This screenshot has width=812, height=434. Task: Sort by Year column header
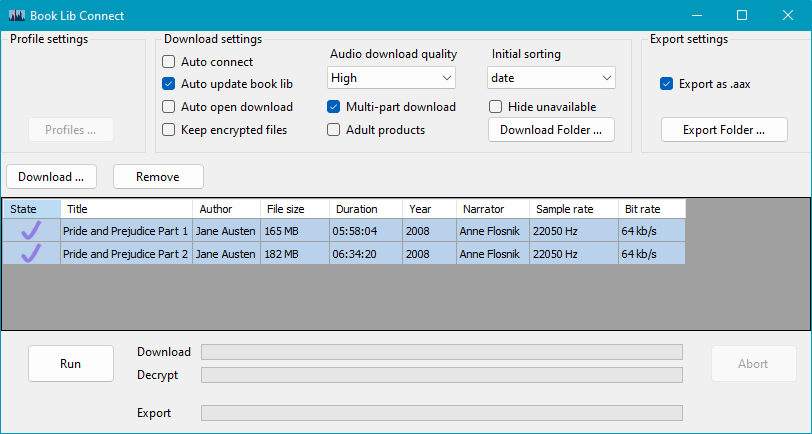pyautogui.click(x=429, y=209)
